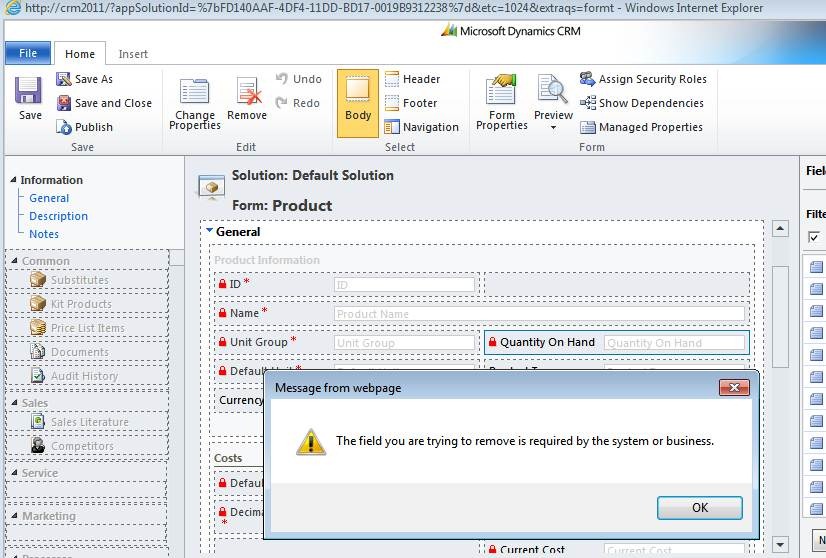
Task: Go to the General link
Action: [x=49, y=198]
